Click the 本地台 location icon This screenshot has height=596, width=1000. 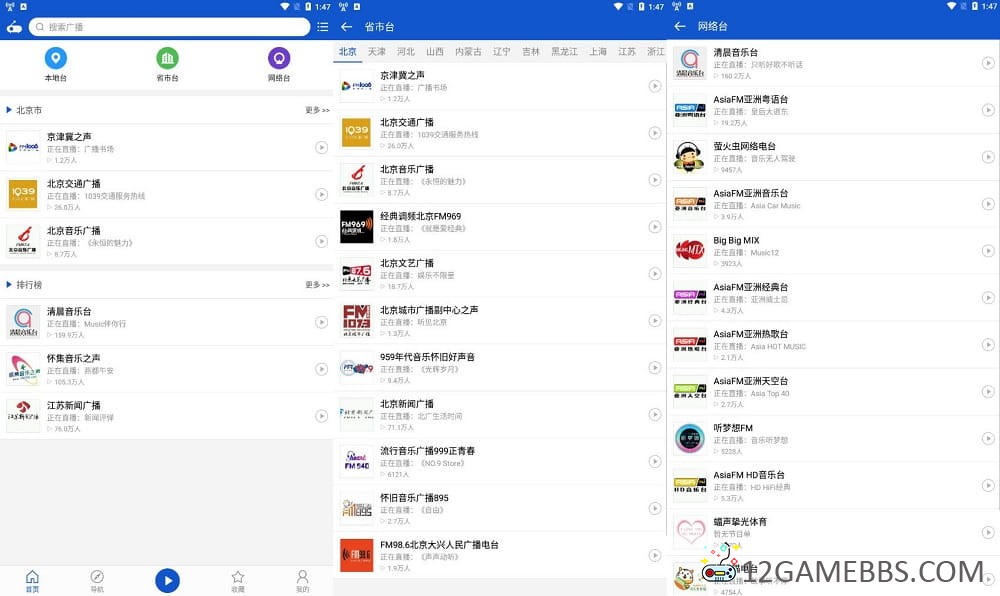56,58
